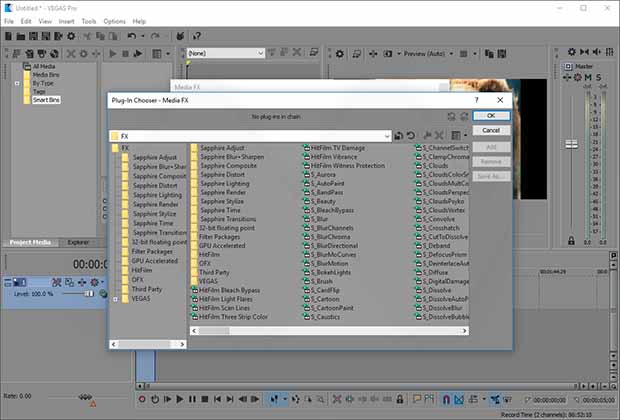
Task: Open the FX folder path dropdown
Action: 387,136
